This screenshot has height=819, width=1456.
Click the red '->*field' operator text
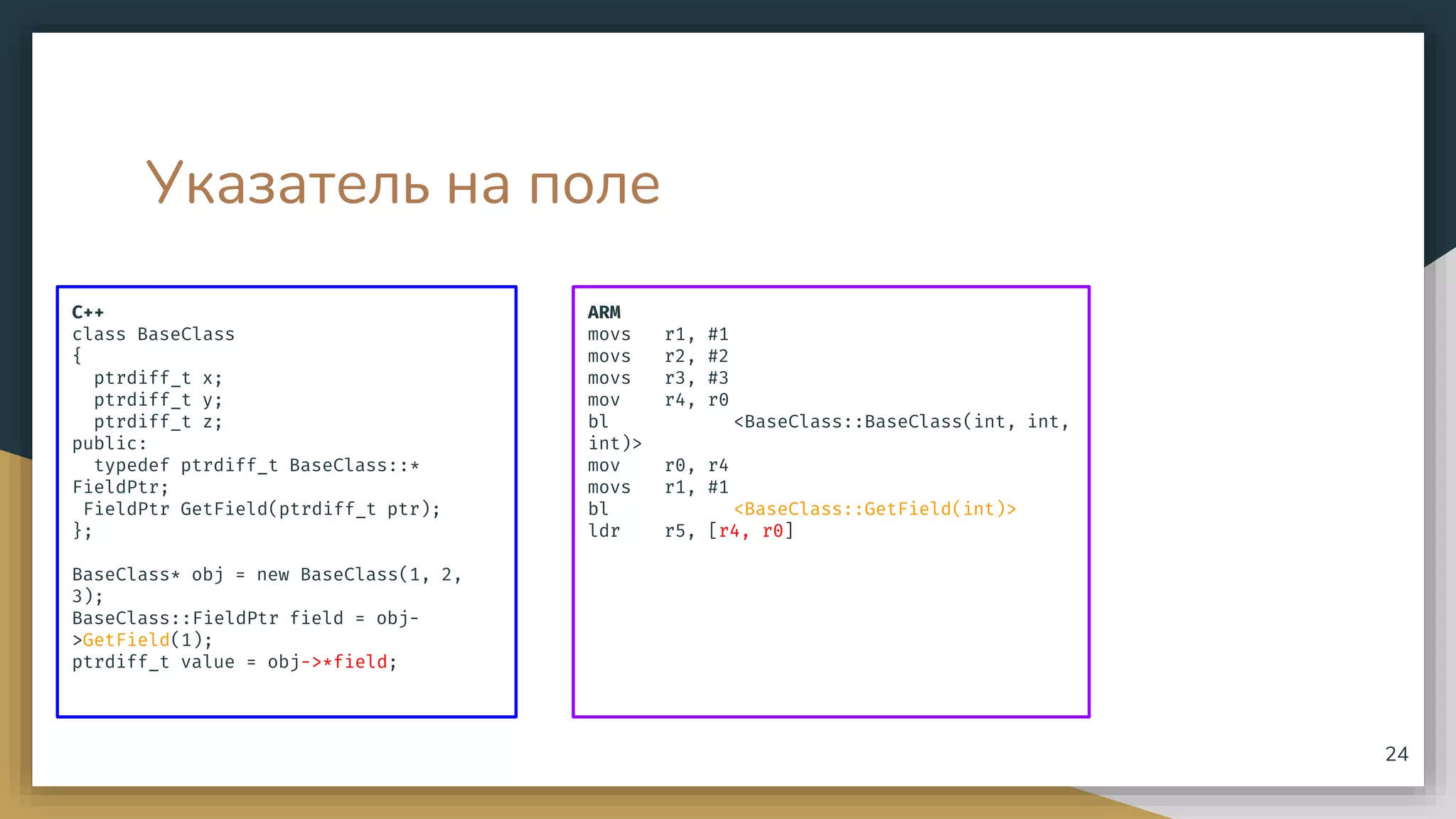click(x=344, y=662)
